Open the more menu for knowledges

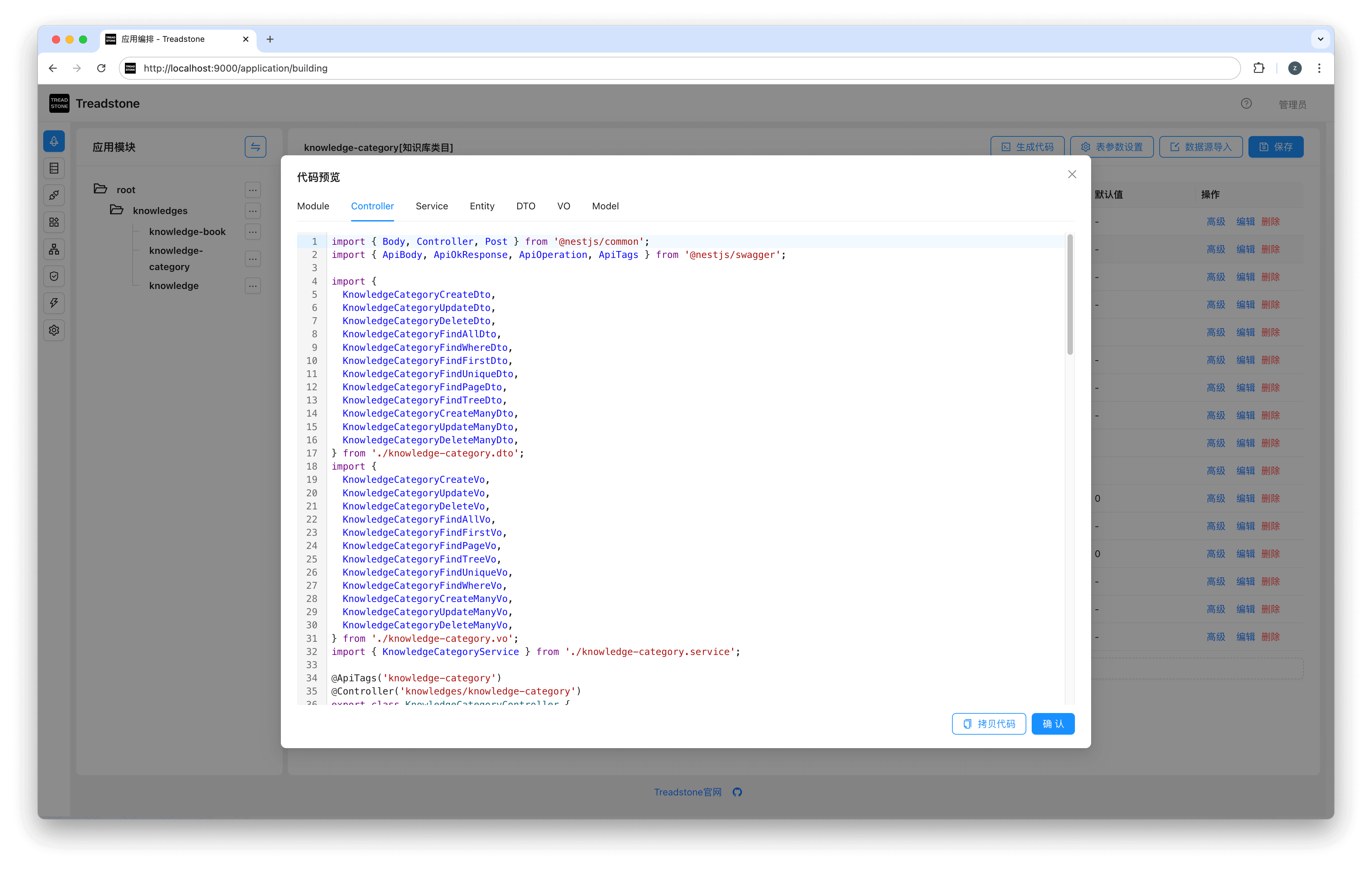click(x=253, y=211)
